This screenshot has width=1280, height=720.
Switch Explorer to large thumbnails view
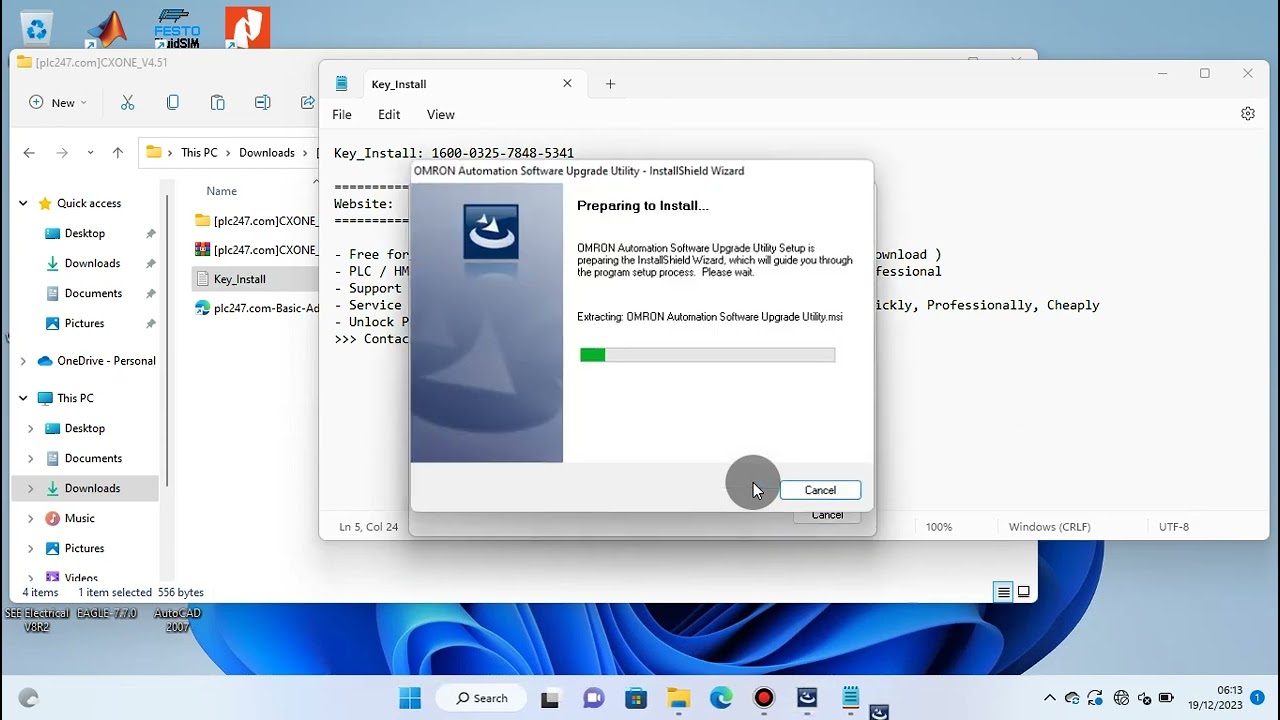point(1024,592)
